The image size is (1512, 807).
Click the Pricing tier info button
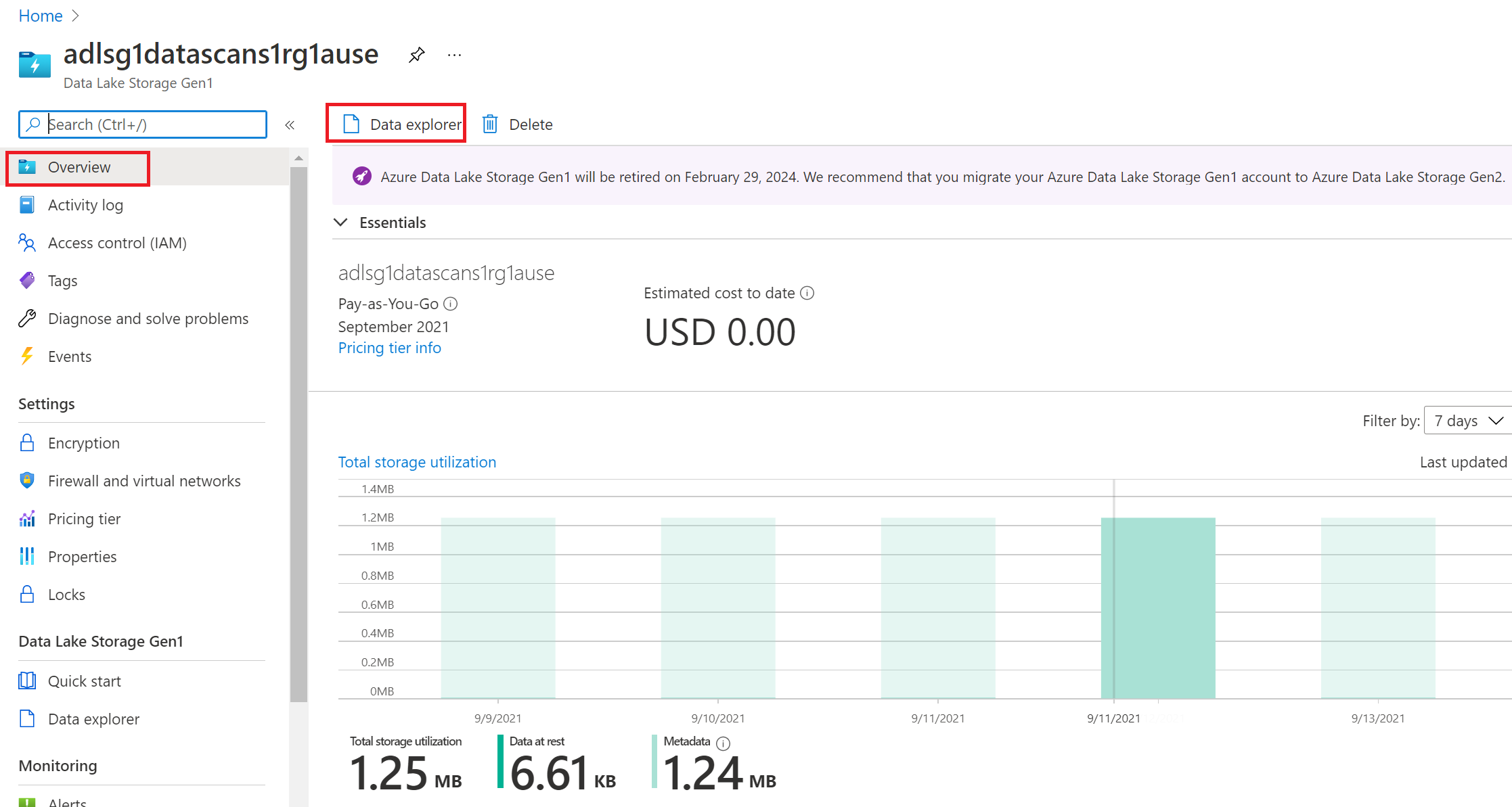click(390, 347)
